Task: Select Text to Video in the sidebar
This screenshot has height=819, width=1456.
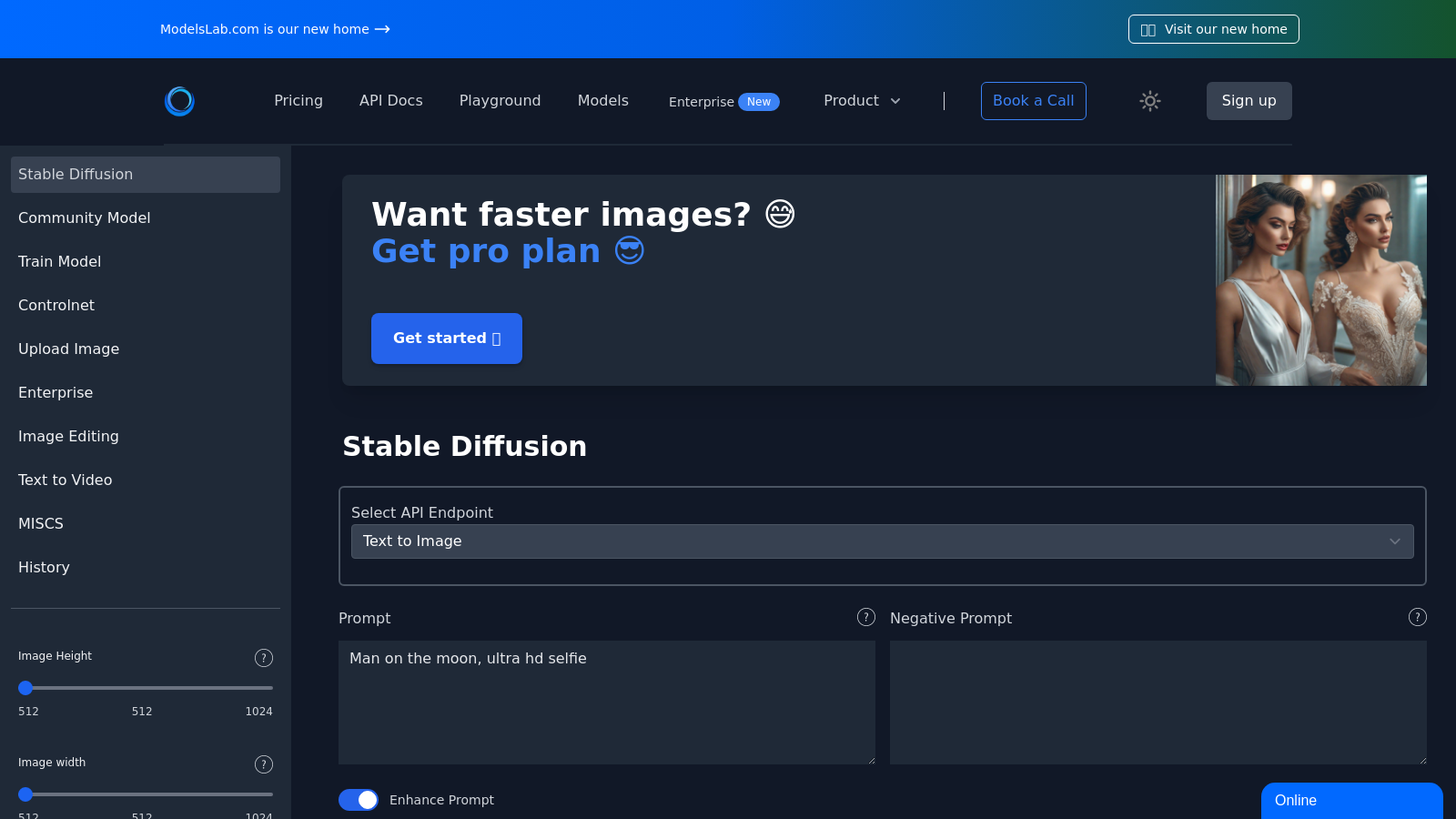Action: click(x=65, y=480)
